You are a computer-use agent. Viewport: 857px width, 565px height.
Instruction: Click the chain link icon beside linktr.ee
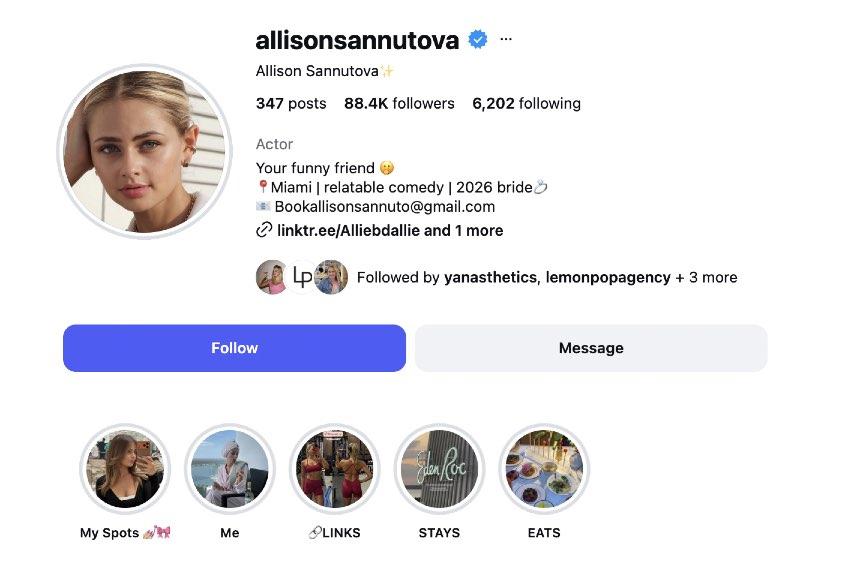tap(264, 230)
